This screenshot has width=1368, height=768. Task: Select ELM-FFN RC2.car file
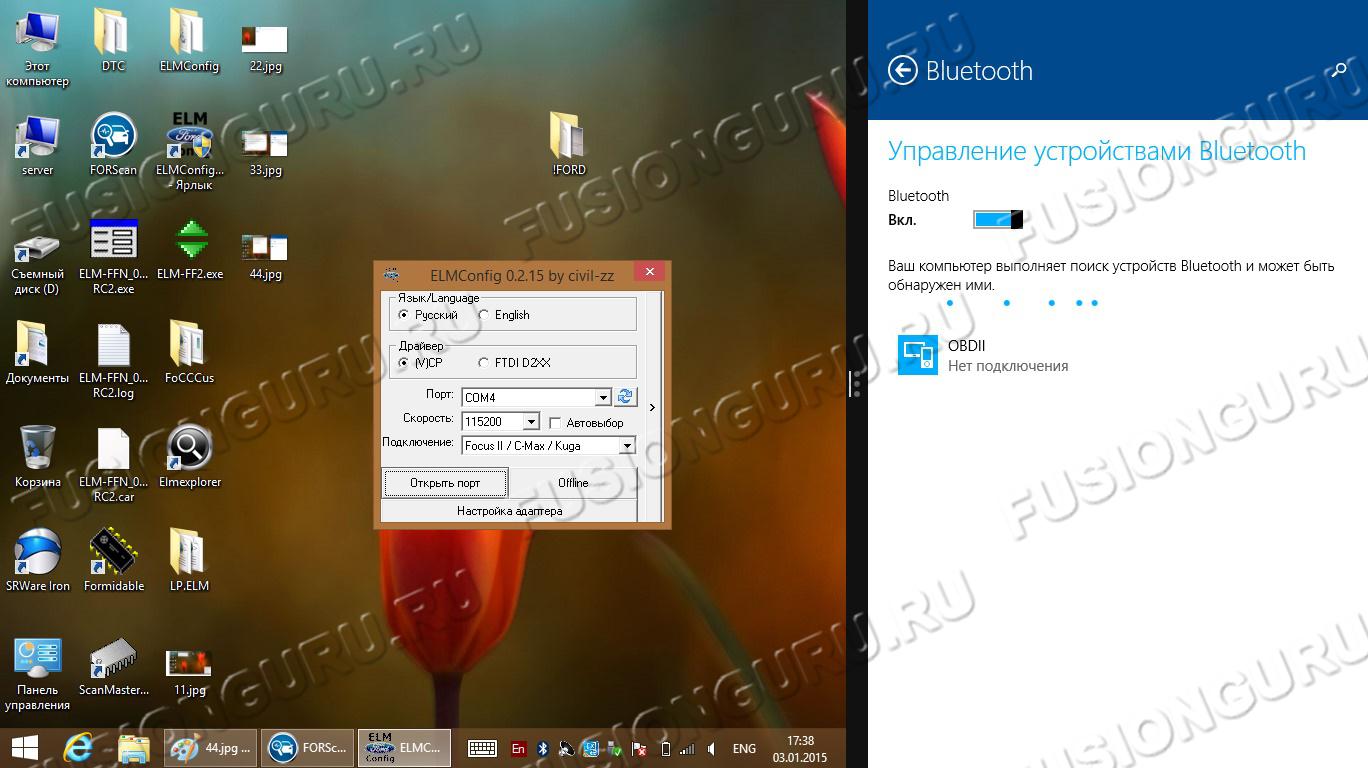click(x=113, y=465)
